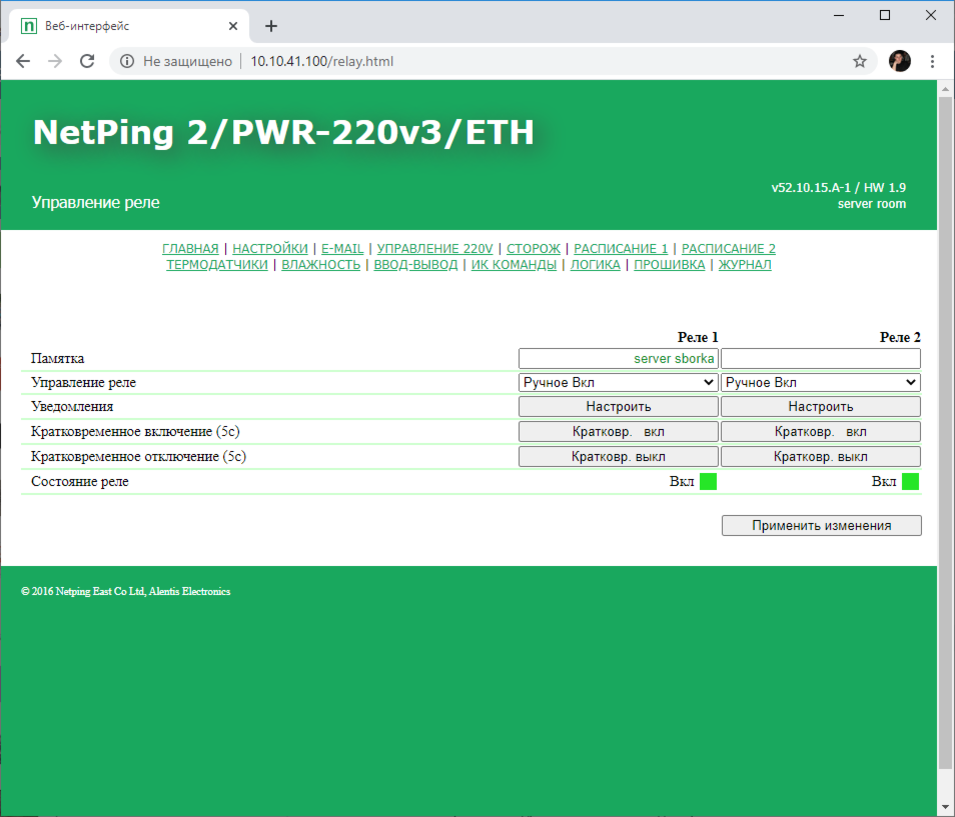Click the NetPing 2/PWR-220v3/ETH heading
The image size is (955, 817).
(283, 132)
